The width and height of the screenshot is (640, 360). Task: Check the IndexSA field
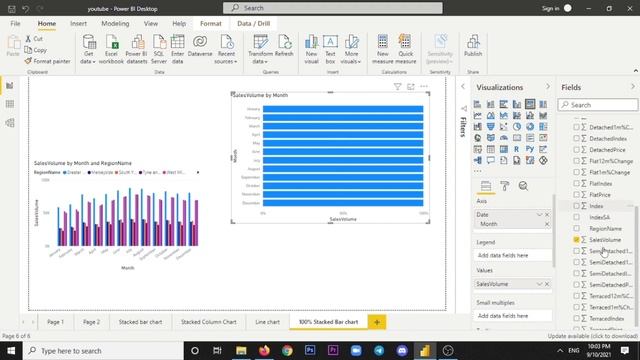click(x=576, y=217)
